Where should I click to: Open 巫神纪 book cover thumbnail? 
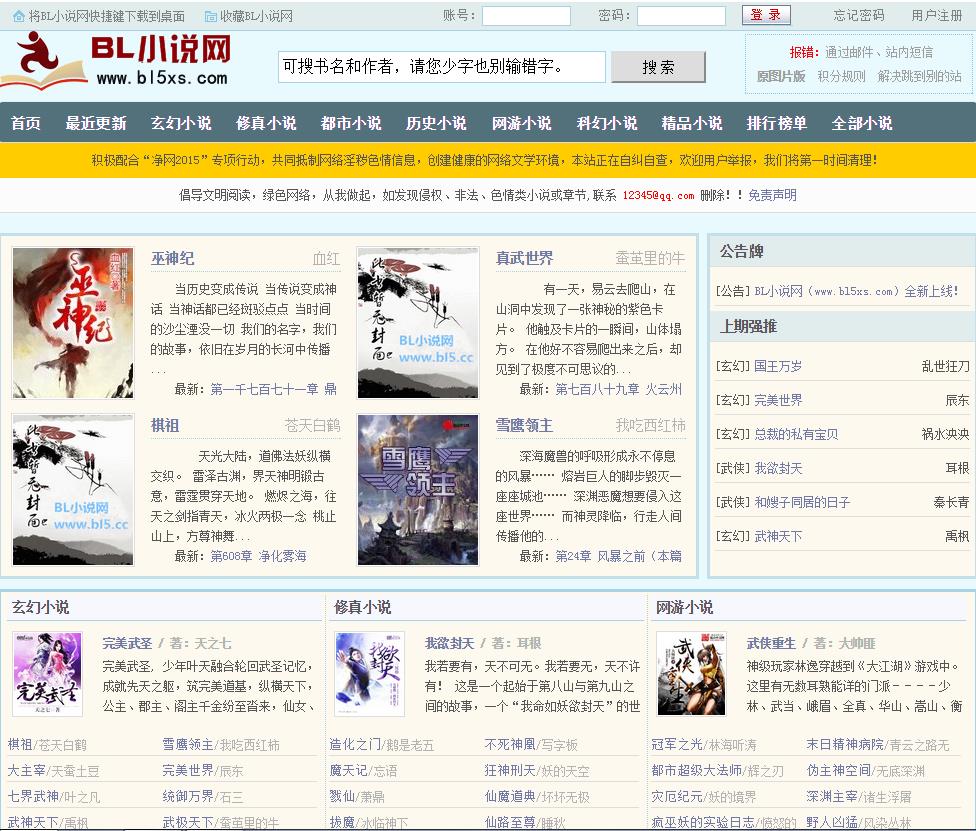(x=73, y=322)
